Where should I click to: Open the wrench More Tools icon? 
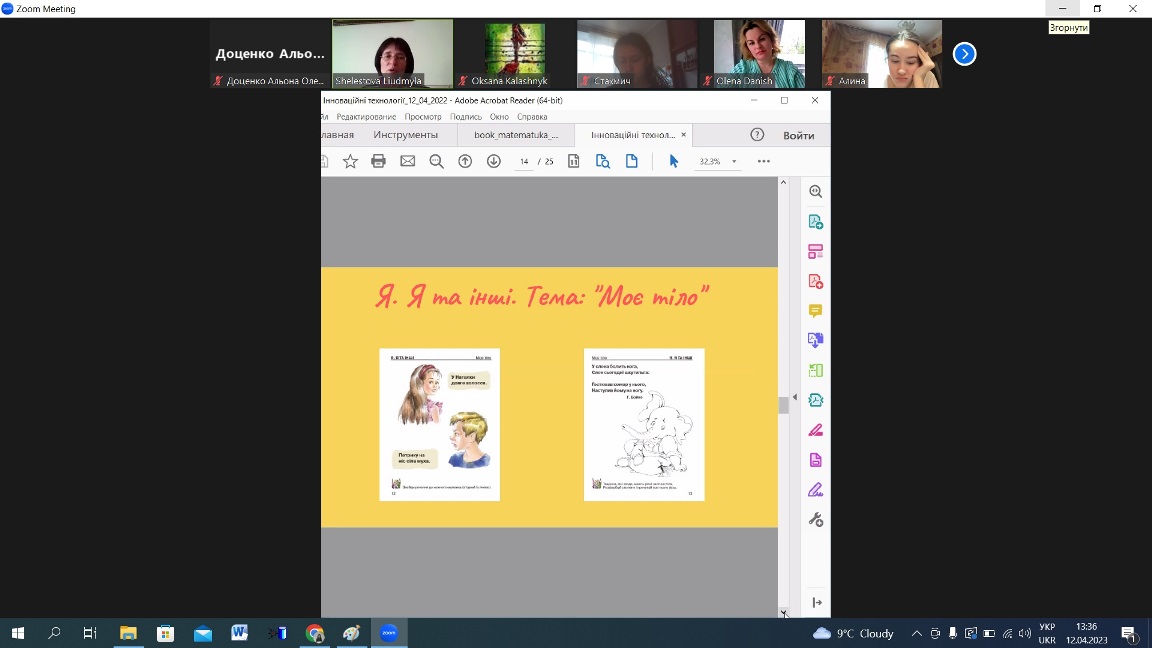[815, 520]
